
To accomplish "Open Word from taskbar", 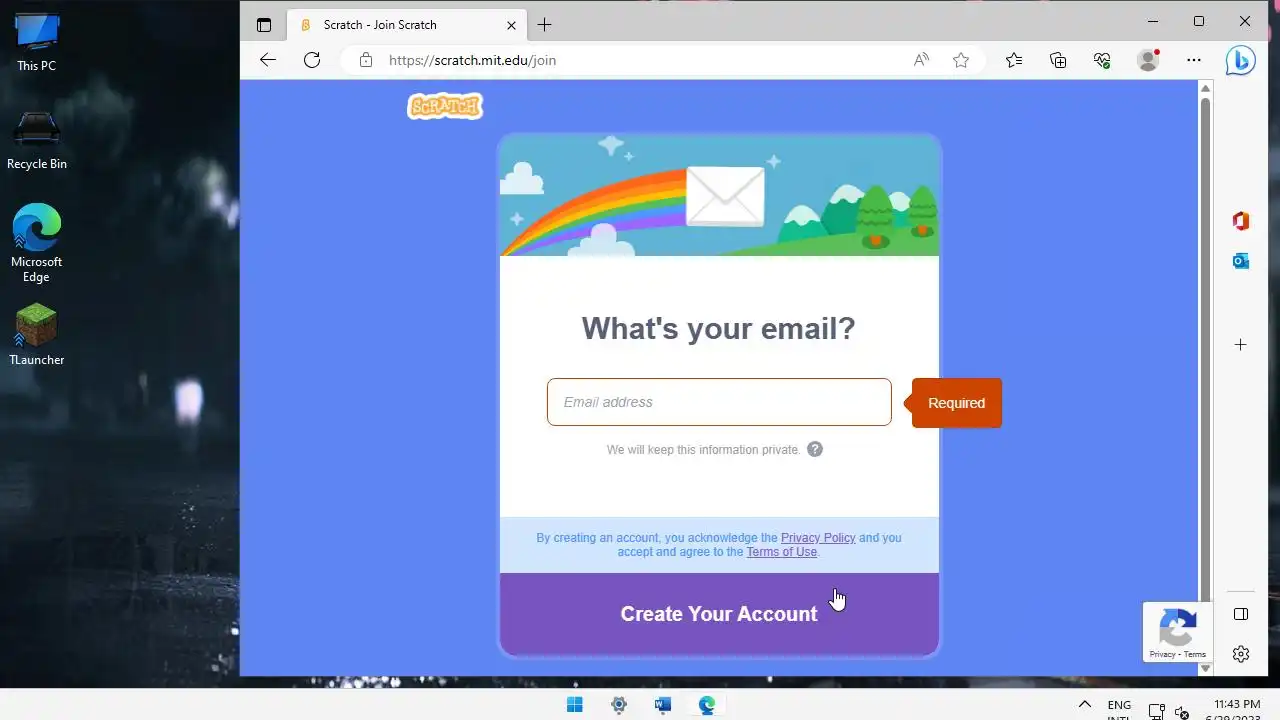I will click(x=663, y=705).
